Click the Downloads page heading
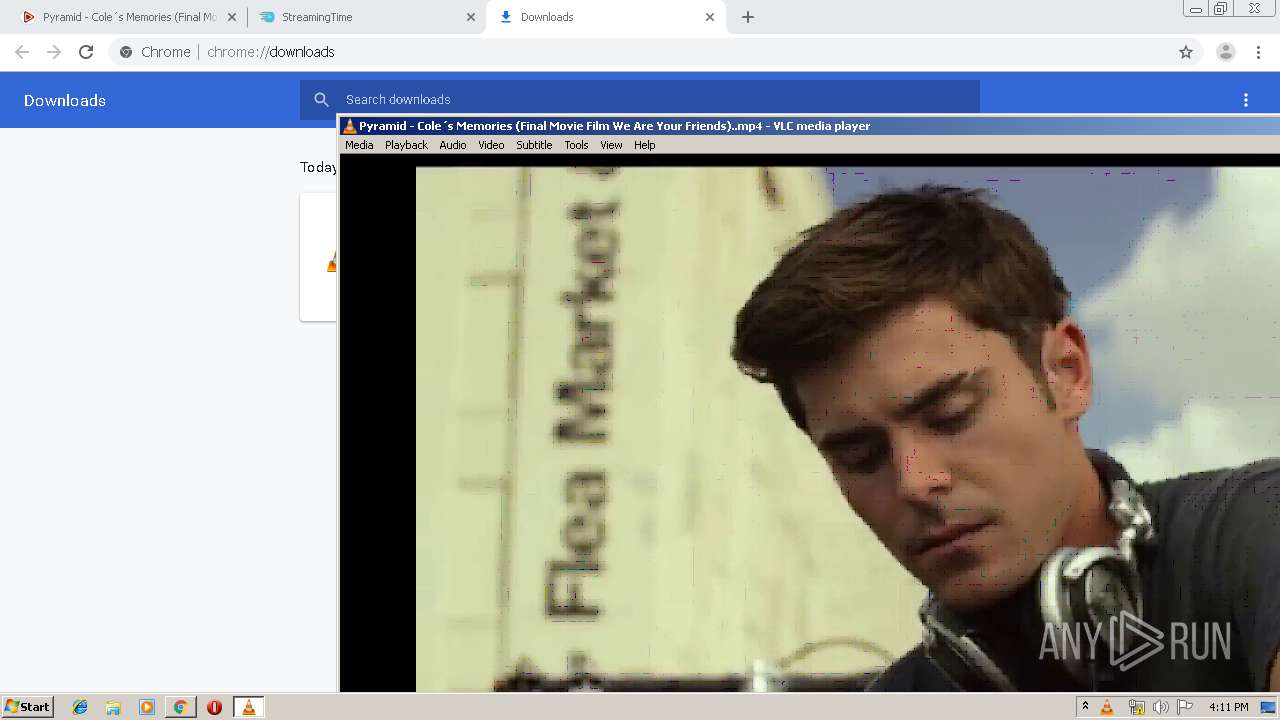 (x=65, y=100)
